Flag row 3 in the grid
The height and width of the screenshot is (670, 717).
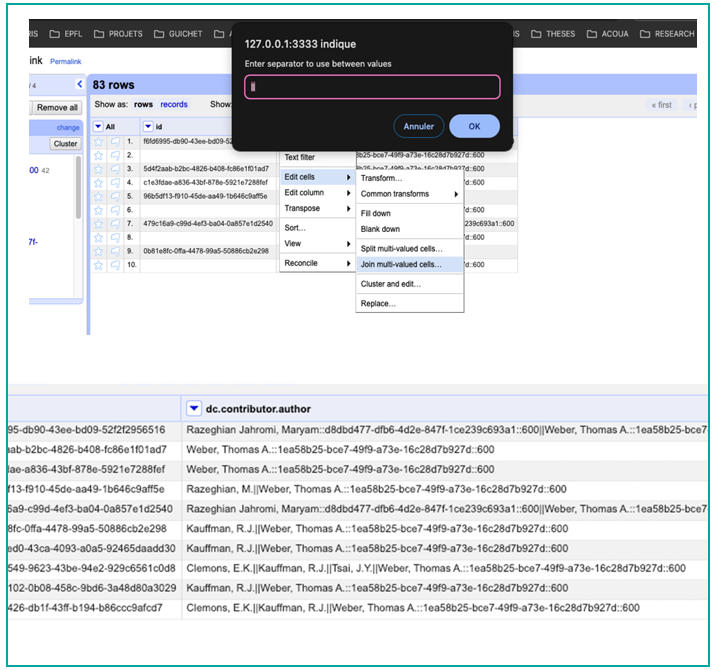coord(114,169)
